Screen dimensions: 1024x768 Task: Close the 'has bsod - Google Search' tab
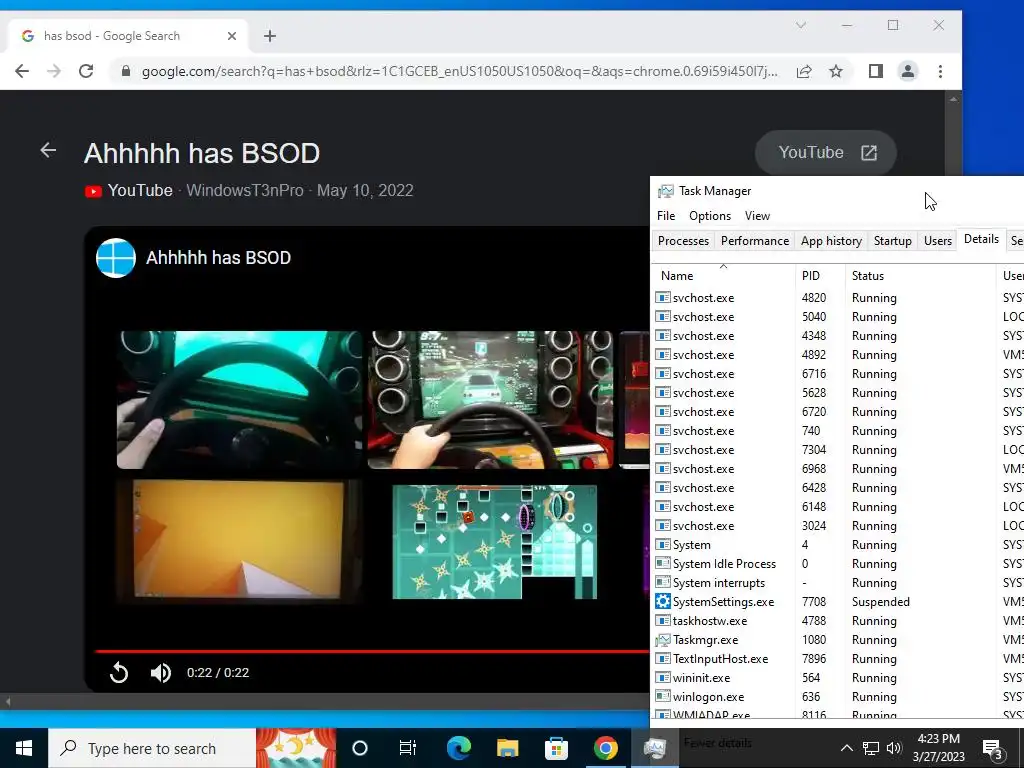point(232,36)
